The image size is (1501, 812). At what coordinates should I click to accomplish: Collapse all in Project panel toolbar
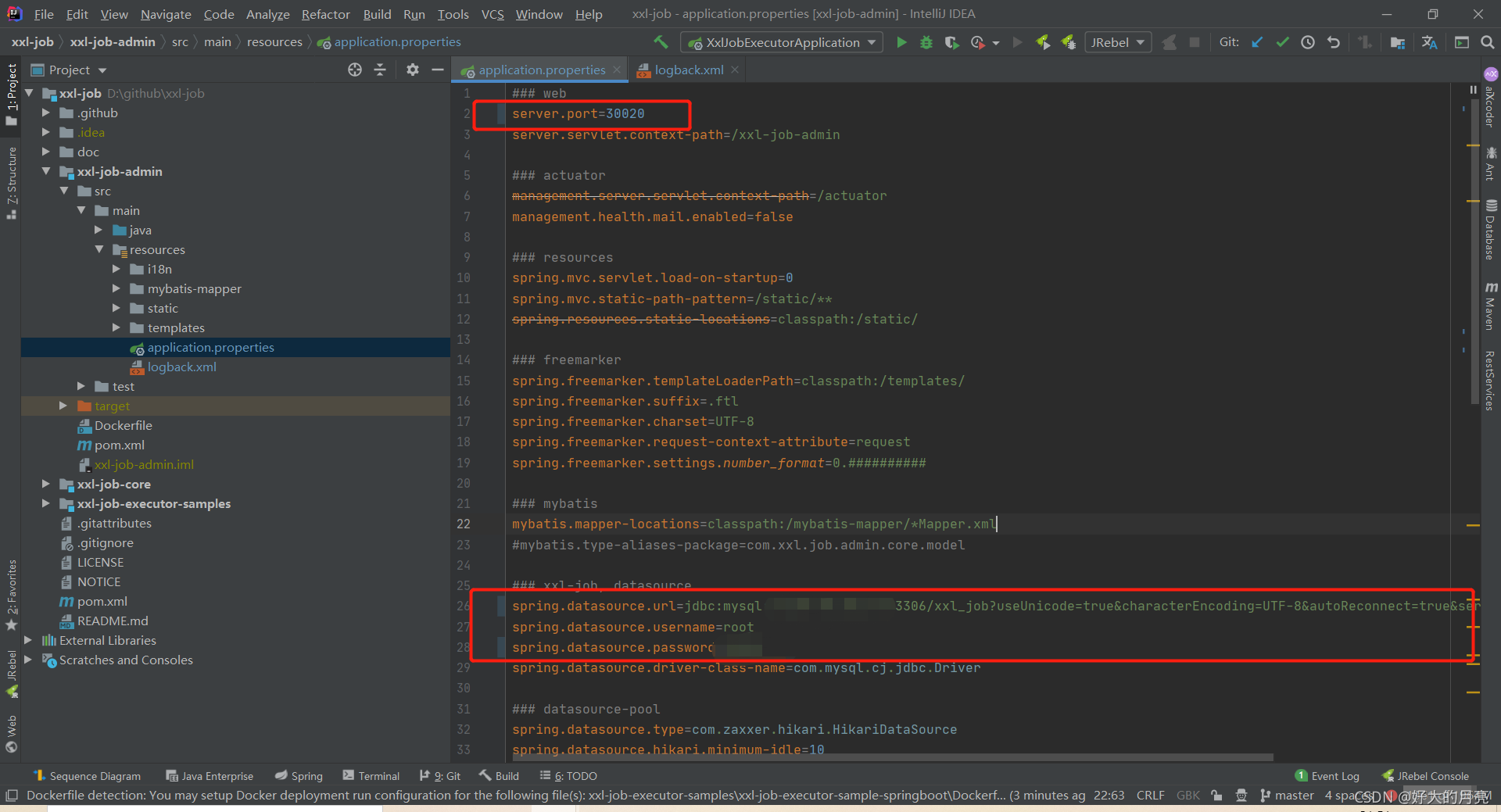(380, 70)
